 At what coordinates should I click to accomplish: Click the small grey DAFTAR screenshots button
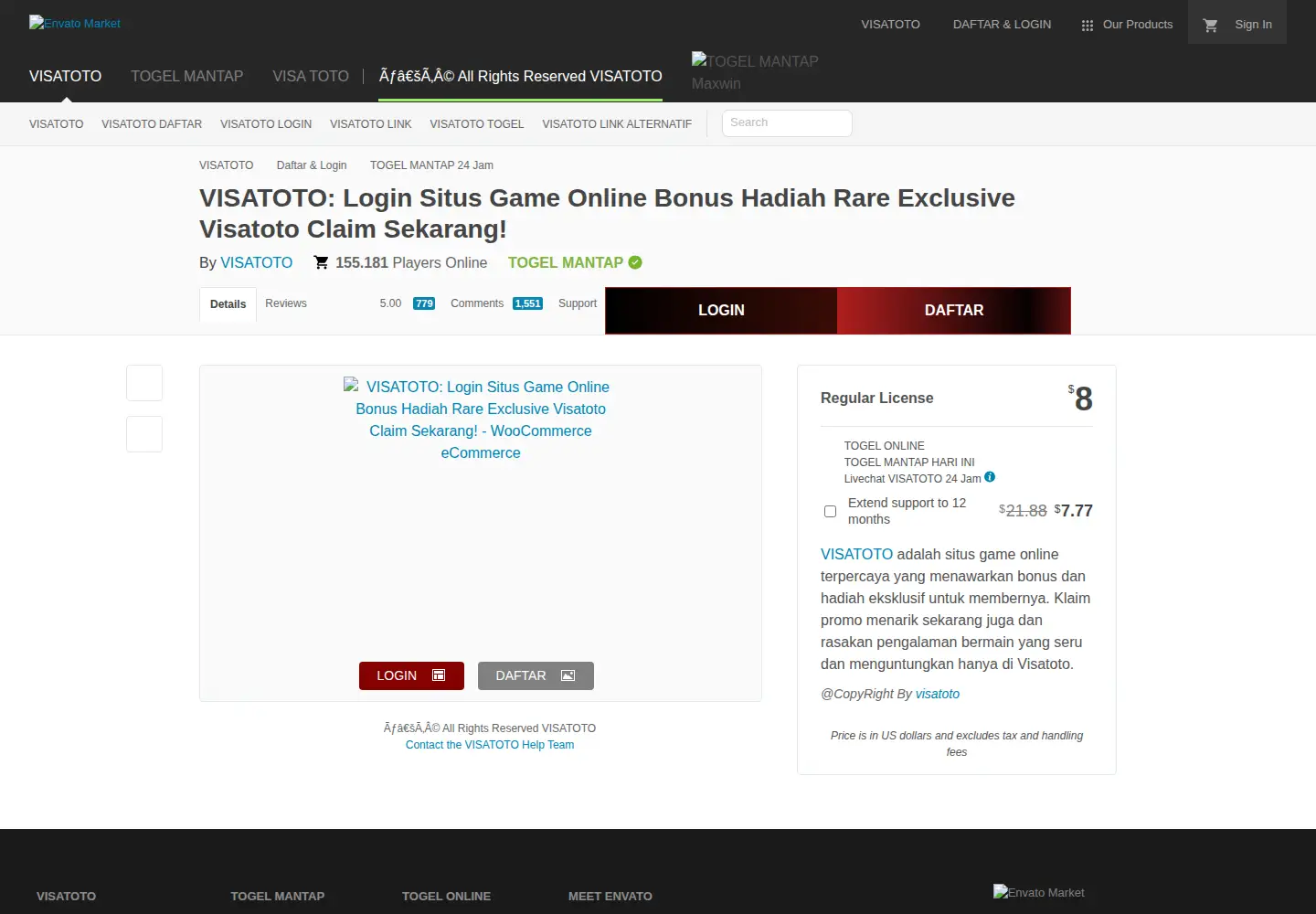(536, 675)
